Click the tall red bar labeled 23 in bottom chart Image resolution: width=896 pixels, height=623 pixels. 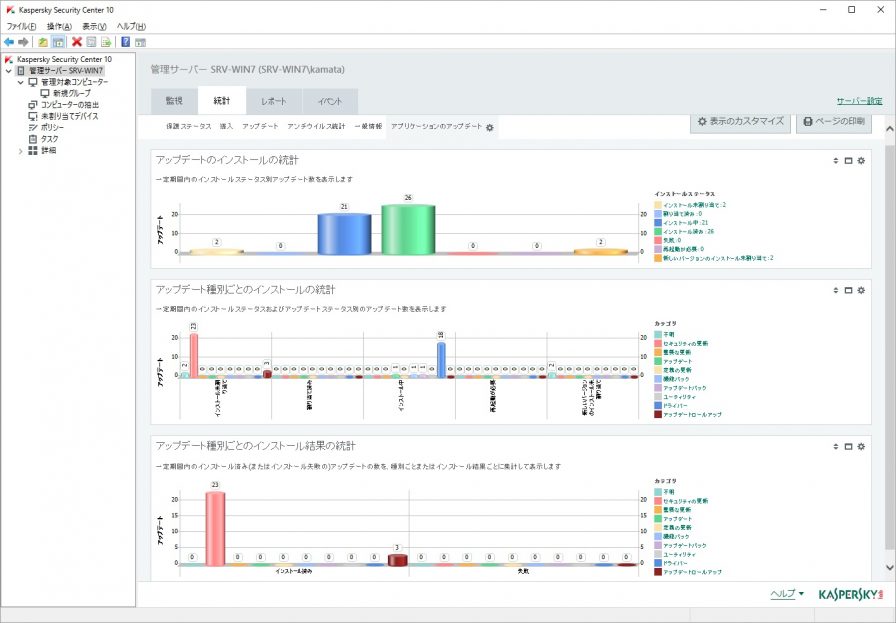[x=215, y=529]
